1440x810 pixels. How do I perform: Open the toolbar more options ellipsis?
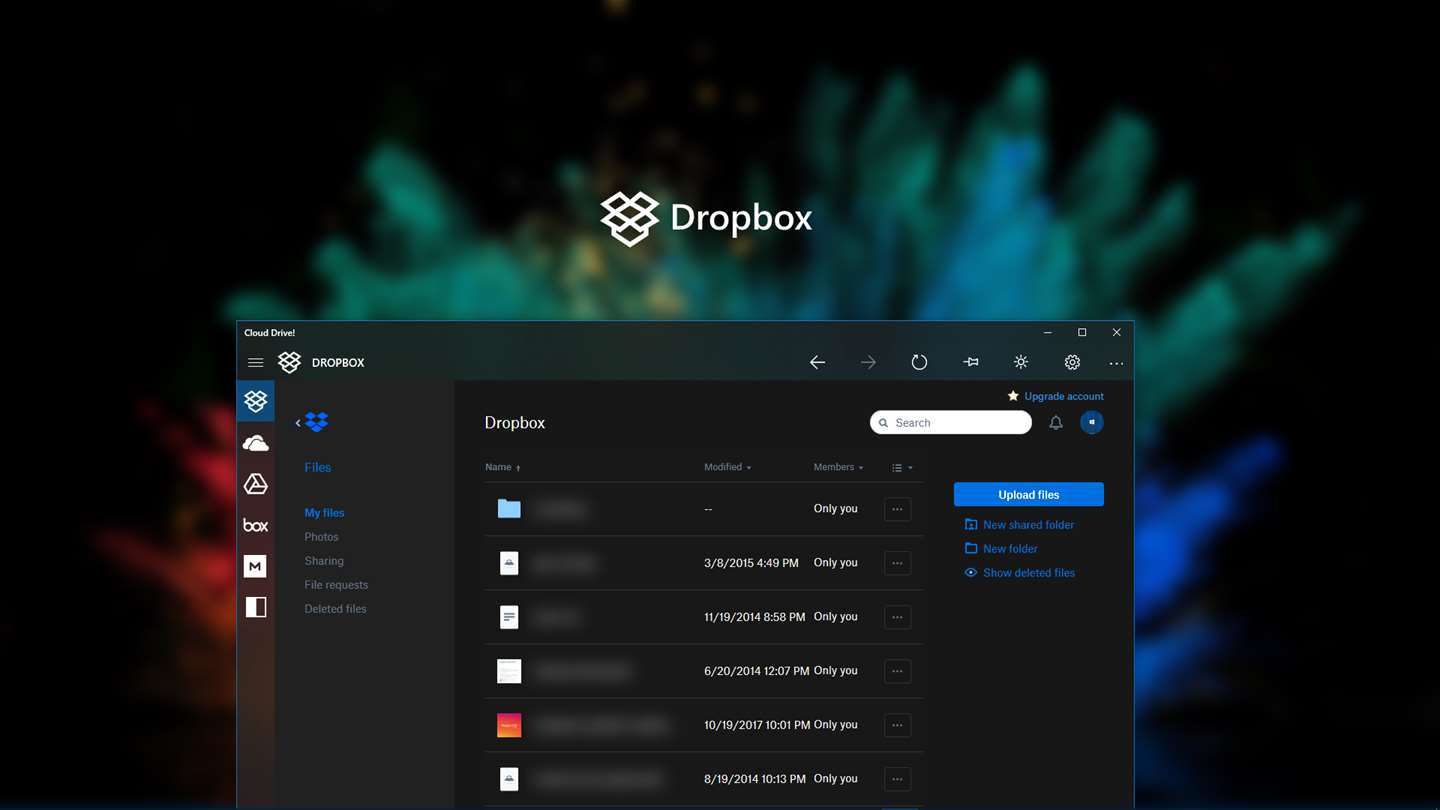pyautogui.click(x=1116, y=363)
